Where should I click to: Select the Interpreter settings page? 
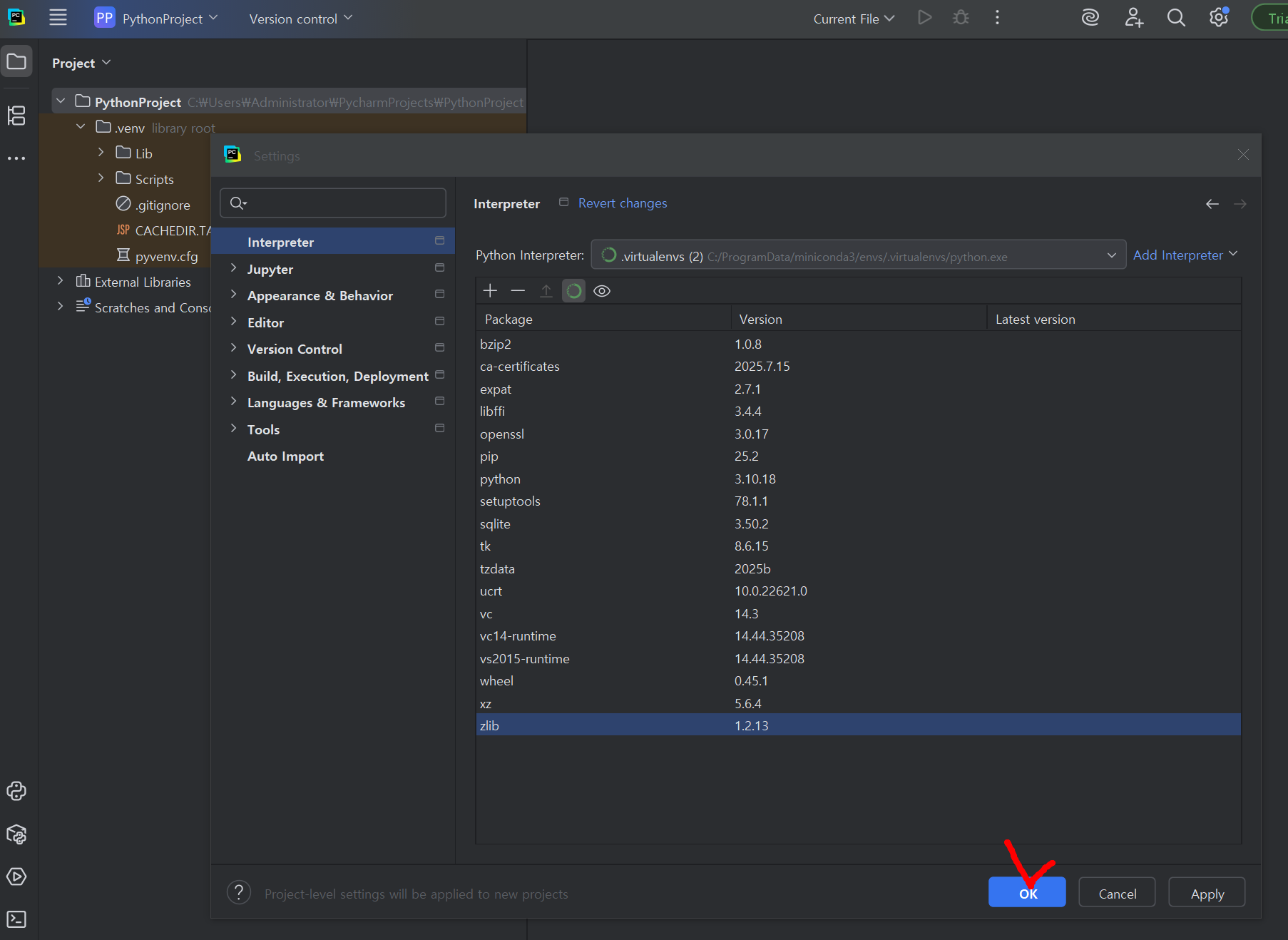(333, 242)
